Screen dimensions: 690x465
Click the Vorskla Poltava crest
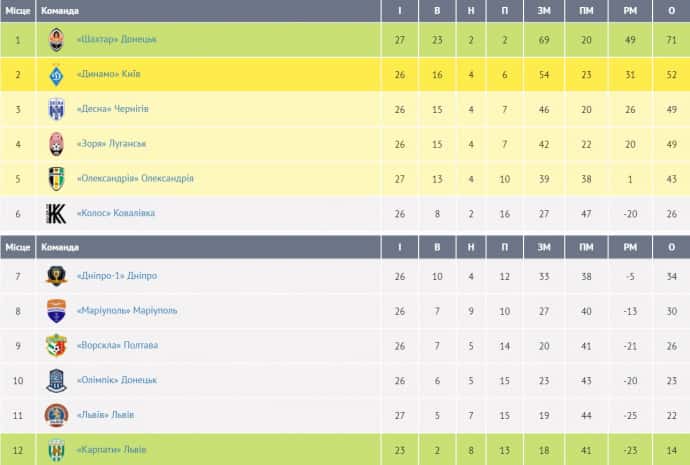57,346
